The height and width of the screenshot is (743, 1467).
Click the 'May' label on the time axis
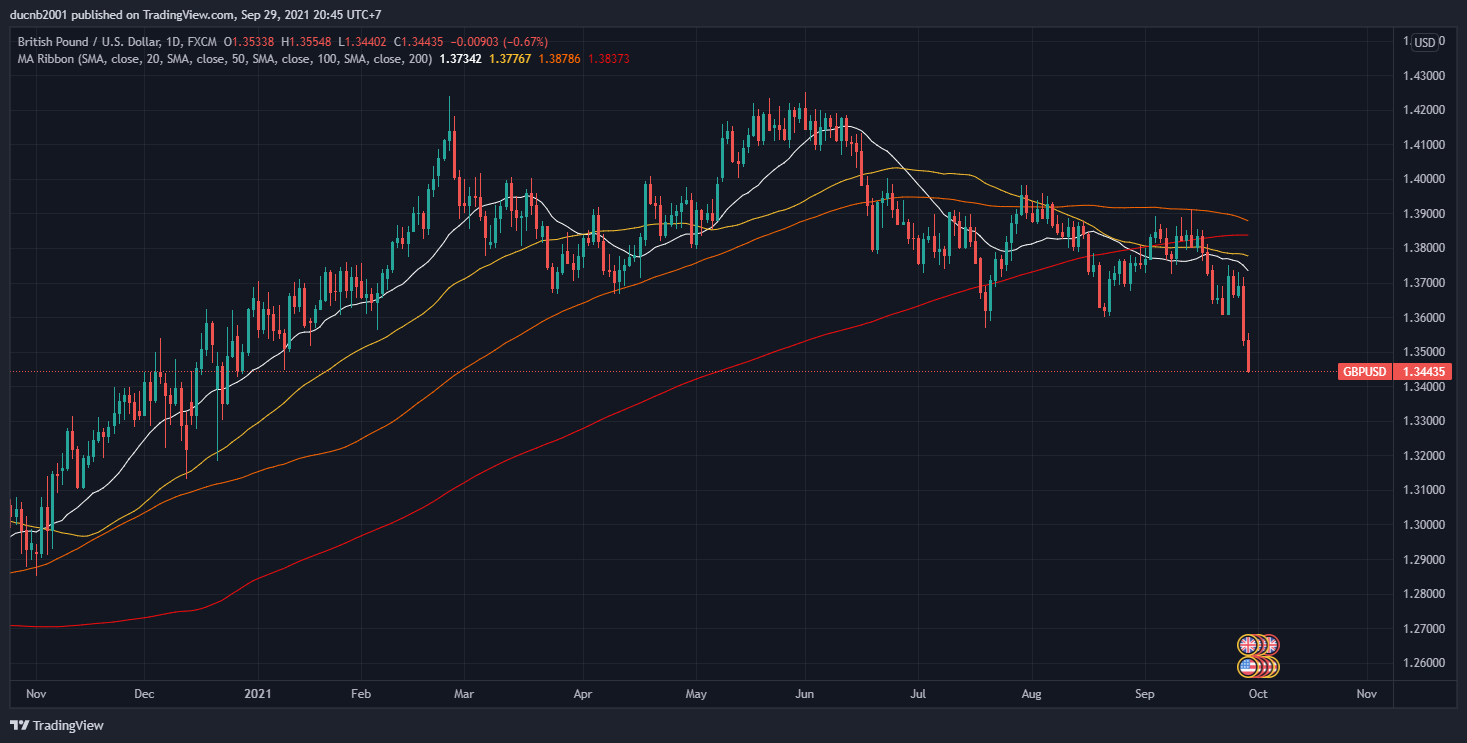coord(697,693)
